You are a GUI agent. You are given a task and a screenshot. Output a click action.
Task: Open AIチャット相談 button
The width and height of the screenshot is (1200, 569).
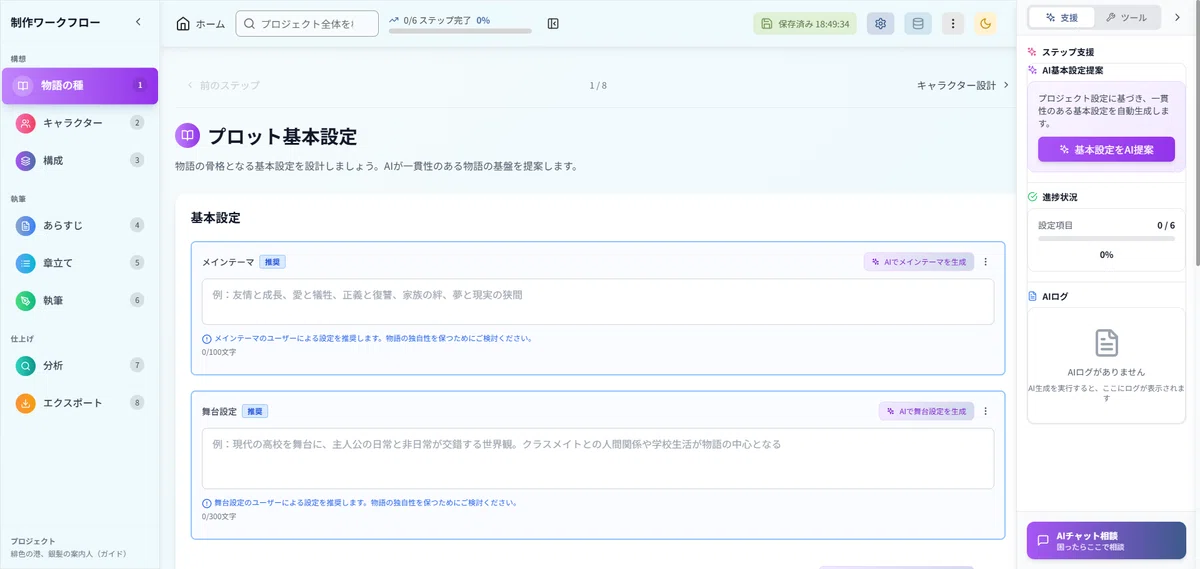[1106, 540]
